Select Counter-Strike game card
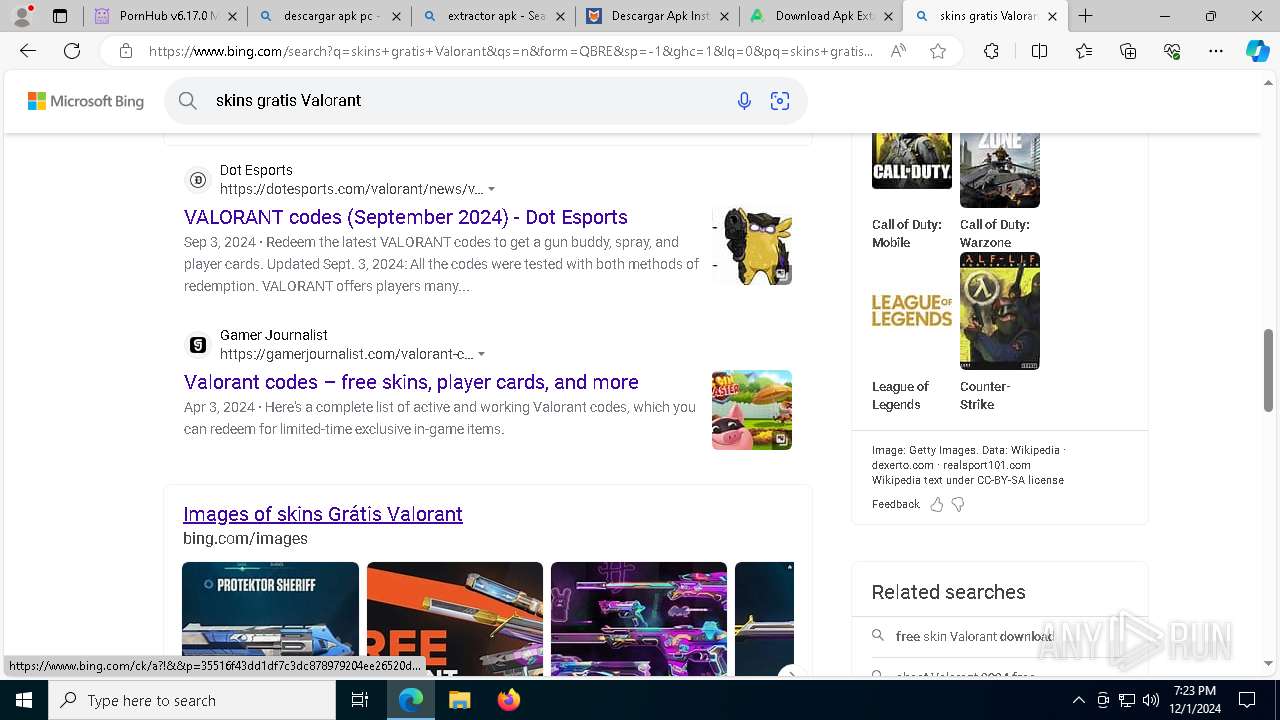Image resolution: width=1280 pixels, height=720 pixels. 999,332
